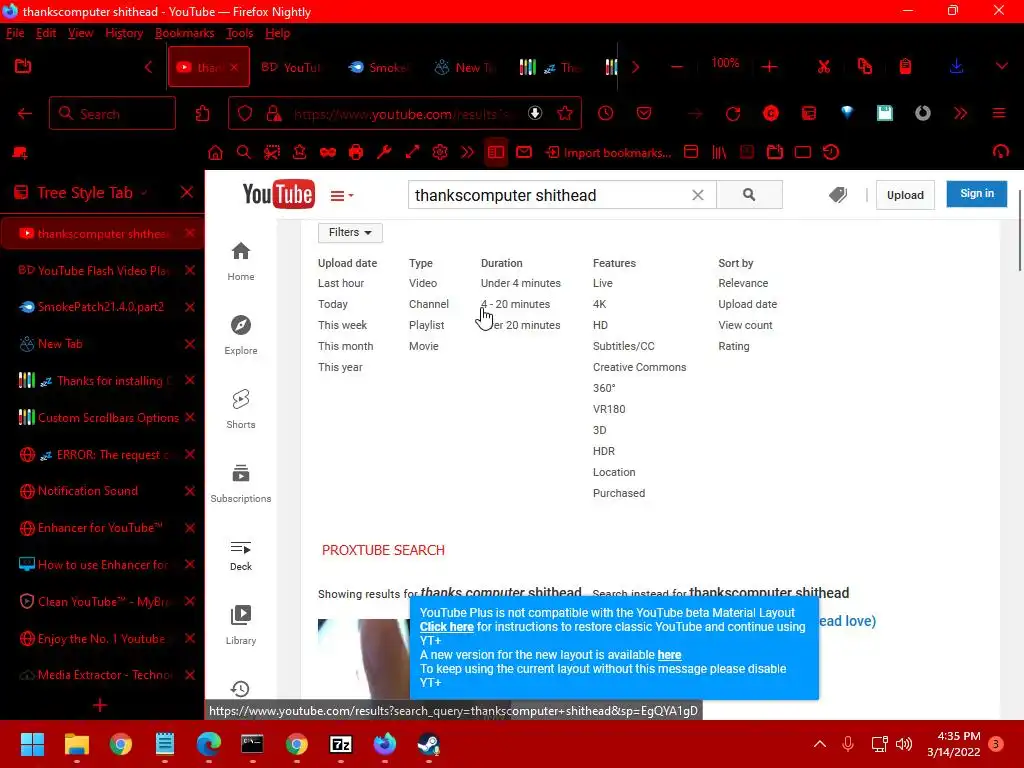Close the Enhancer for YouTube sidebar tab
The width and height of the screenshot is (1024, 768).
point(190,528)
